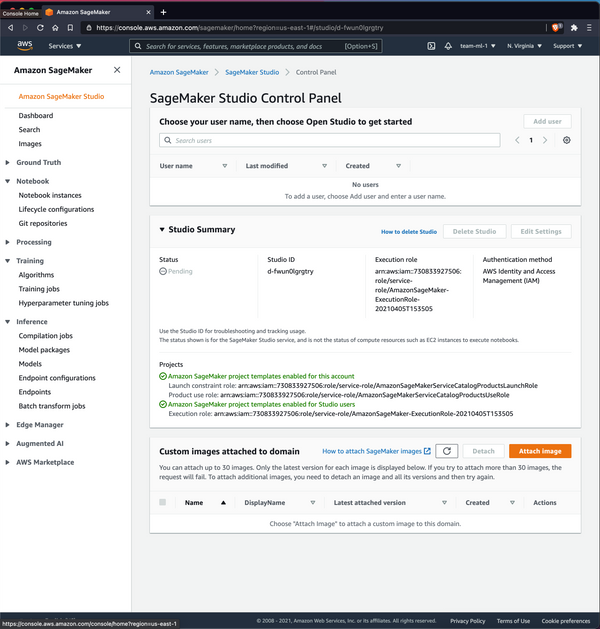Toggle select-all checkbox in images table
Screen dimensions: 600x629
pos(163,503)
